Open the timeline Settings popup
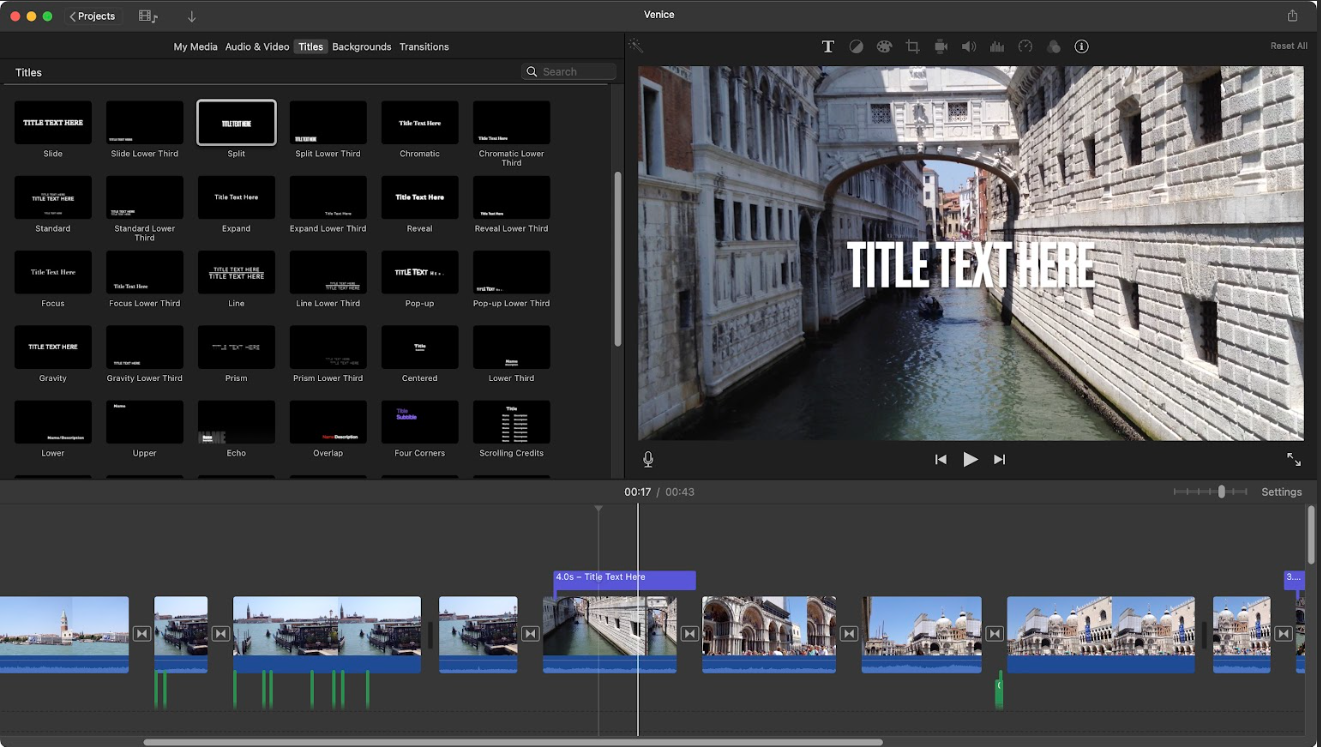Screen dimensions: 1321x747 (x=1281, y=492)
